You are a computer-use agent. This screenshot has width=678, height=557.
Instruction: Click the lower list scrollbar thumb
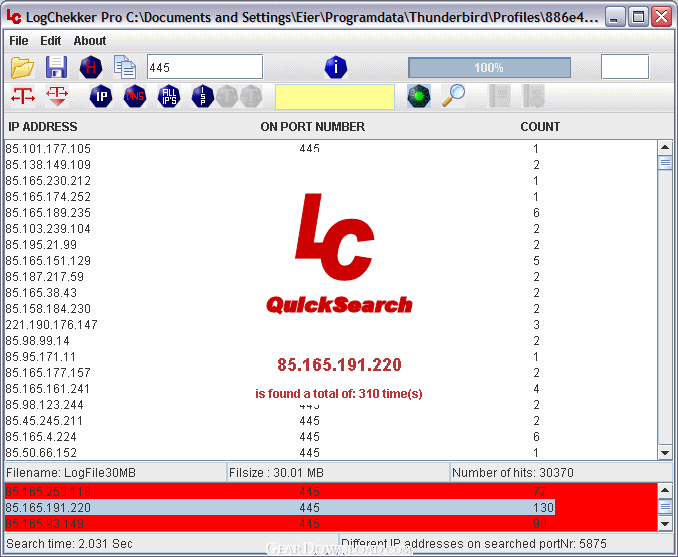[665, 506]
